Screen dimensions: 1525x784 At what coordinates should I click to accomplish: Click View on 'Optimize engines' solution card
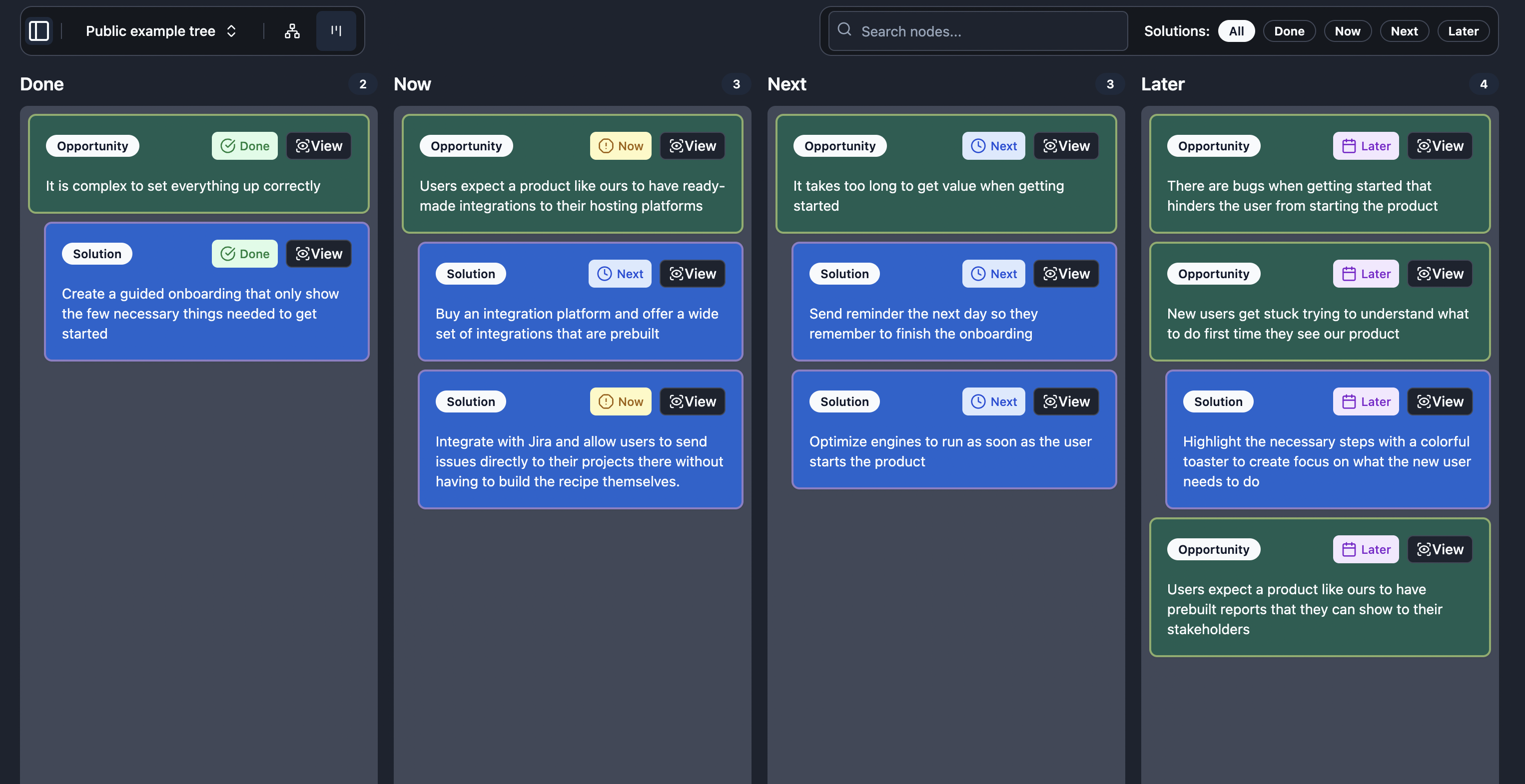click(1066, 401)
